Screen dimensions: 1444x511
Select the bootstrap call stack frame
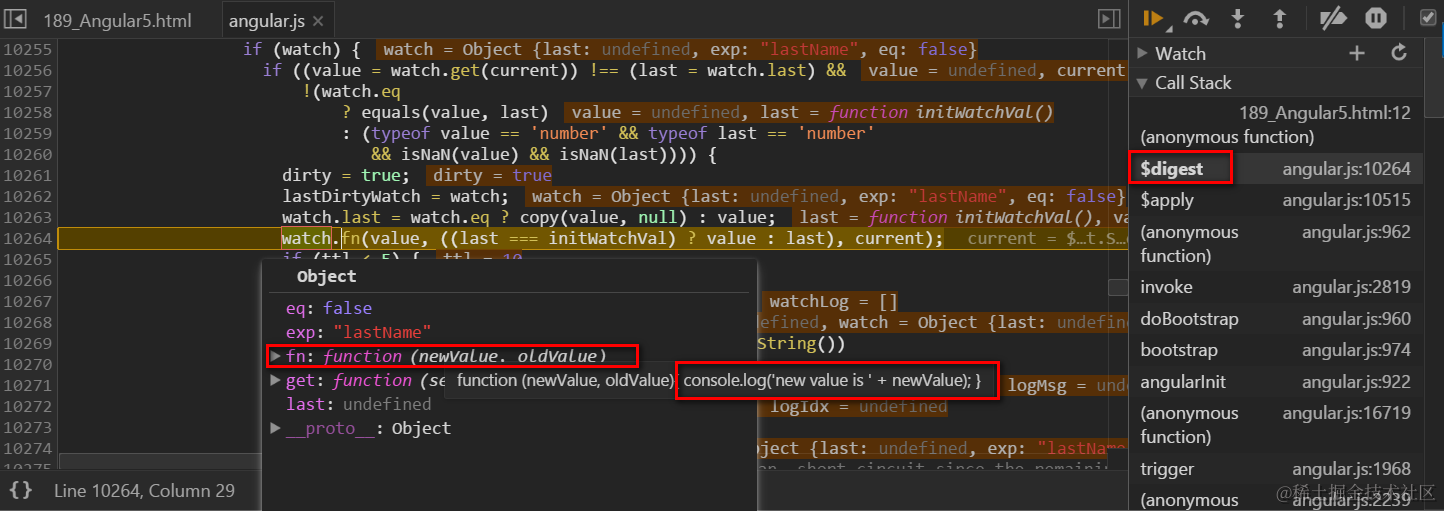tap(1276, 350)
